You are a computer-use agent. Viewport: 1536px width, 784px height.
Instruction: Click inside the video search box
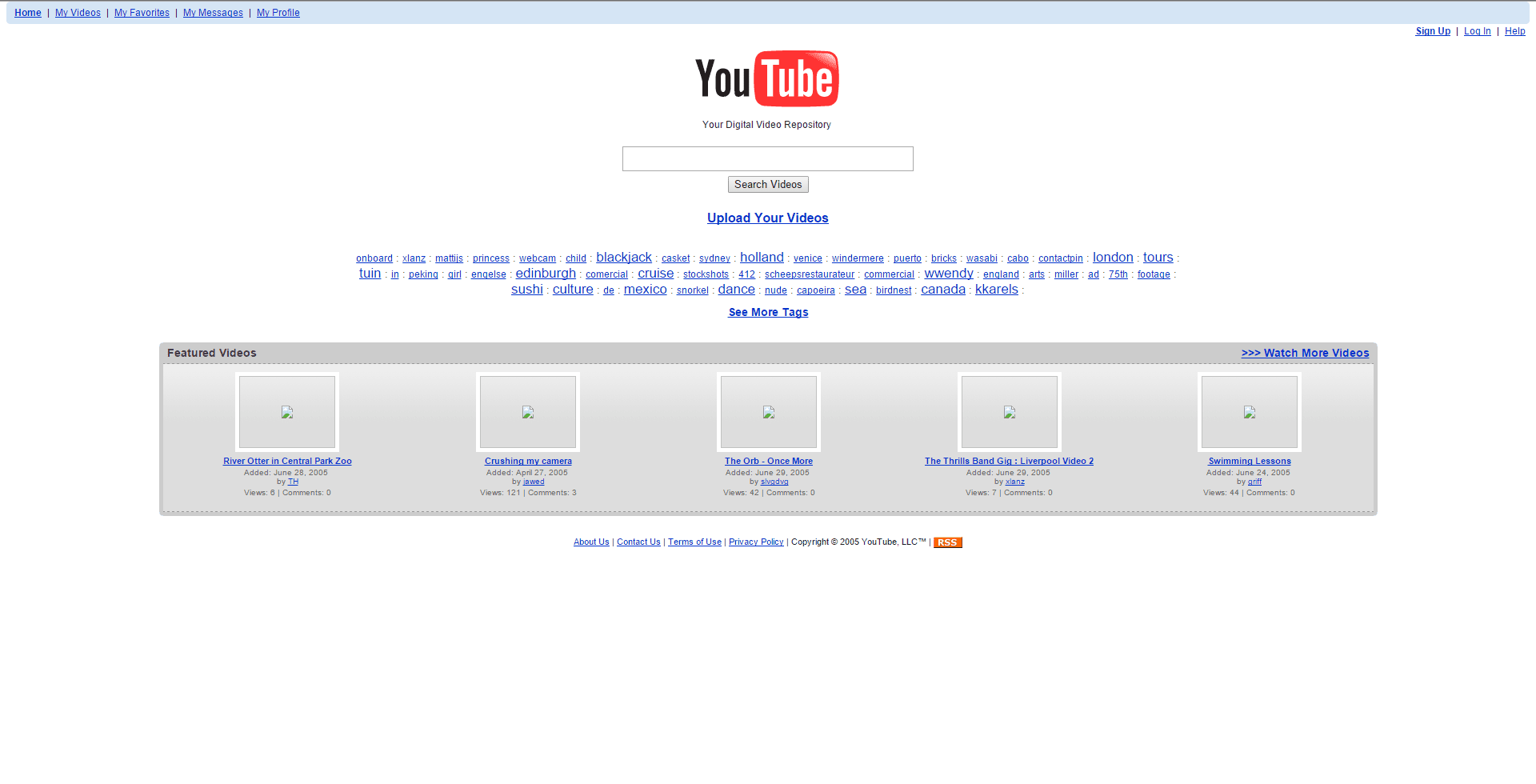(767, 158)
